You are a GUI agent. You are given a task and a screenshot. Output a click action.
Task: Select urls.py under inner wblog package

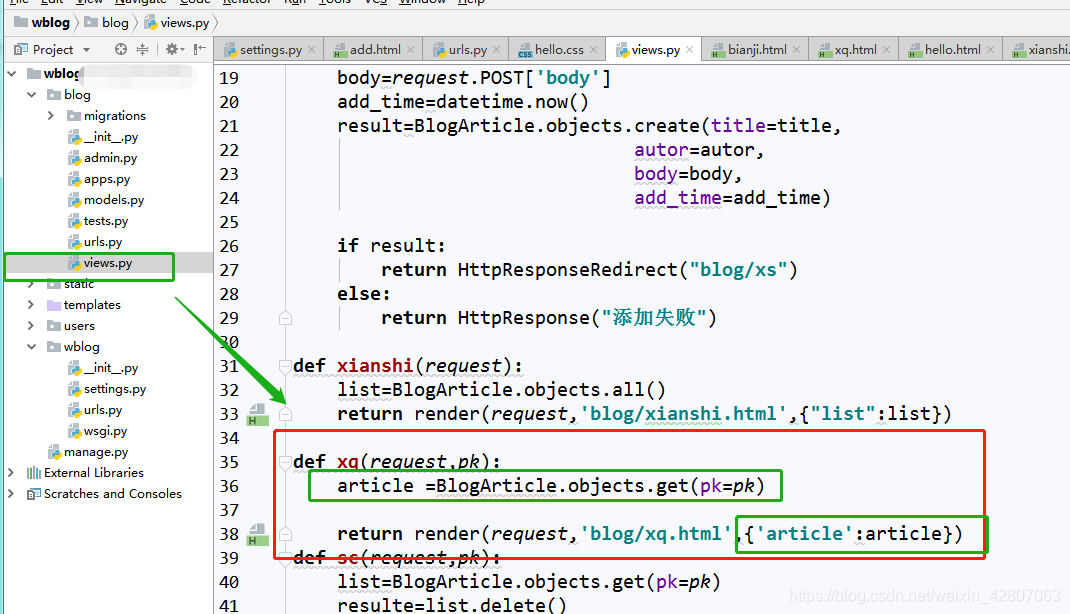point(103,410)
